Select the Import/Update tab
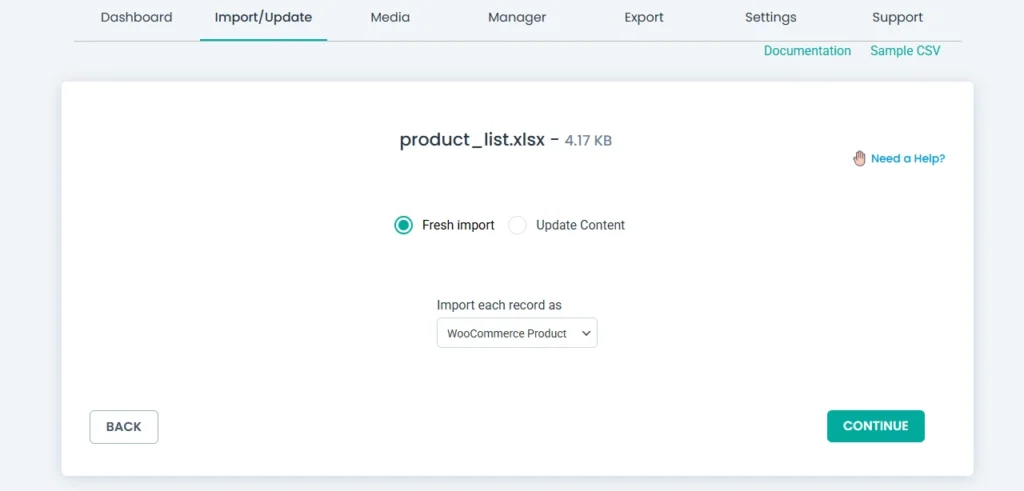 pyautogui.click(x=263, y=17)
